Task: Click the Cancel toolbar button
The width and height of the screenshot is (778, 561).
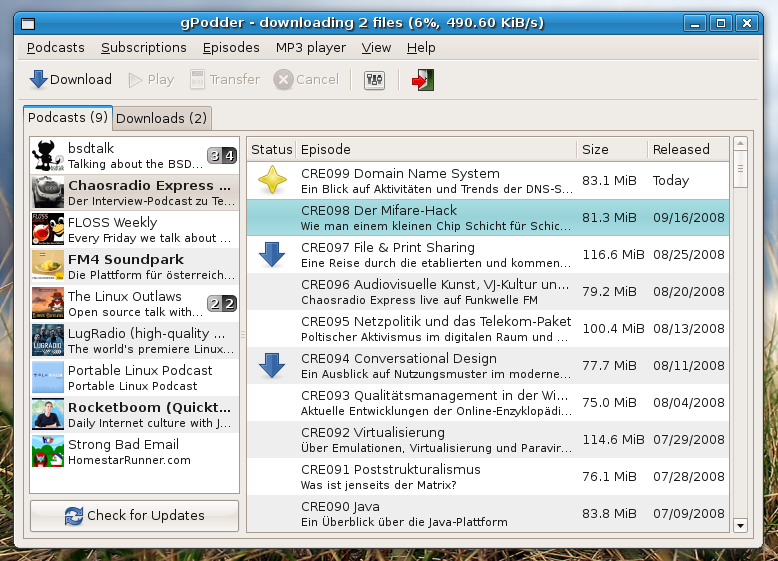Action: pos(306,79)
